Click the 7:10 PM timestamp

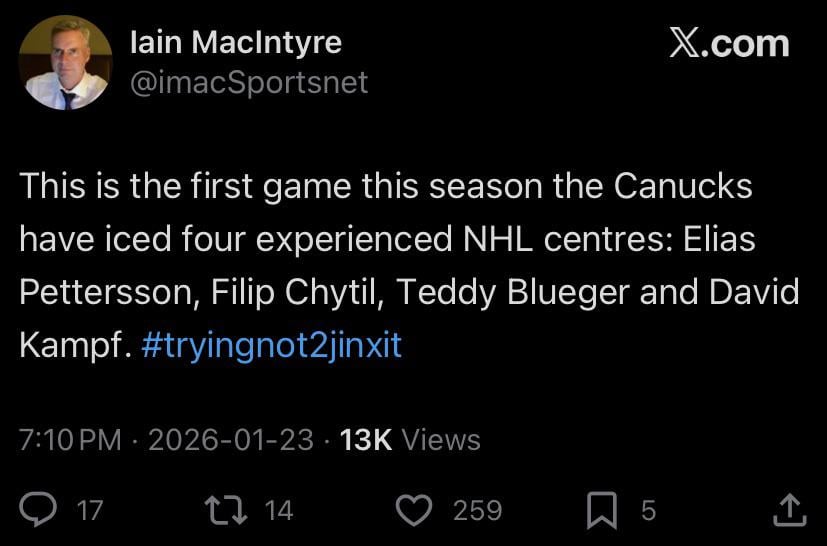[70, 440]
